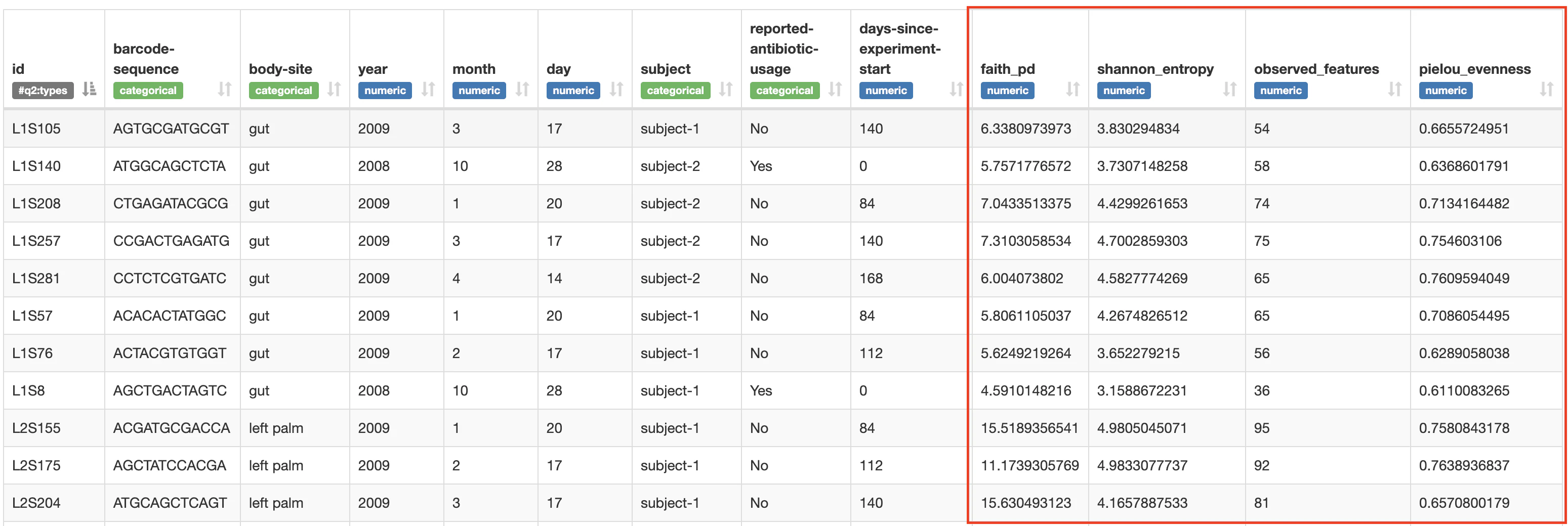
Task: Select sample id L1S208
Action: click(36, 203)
